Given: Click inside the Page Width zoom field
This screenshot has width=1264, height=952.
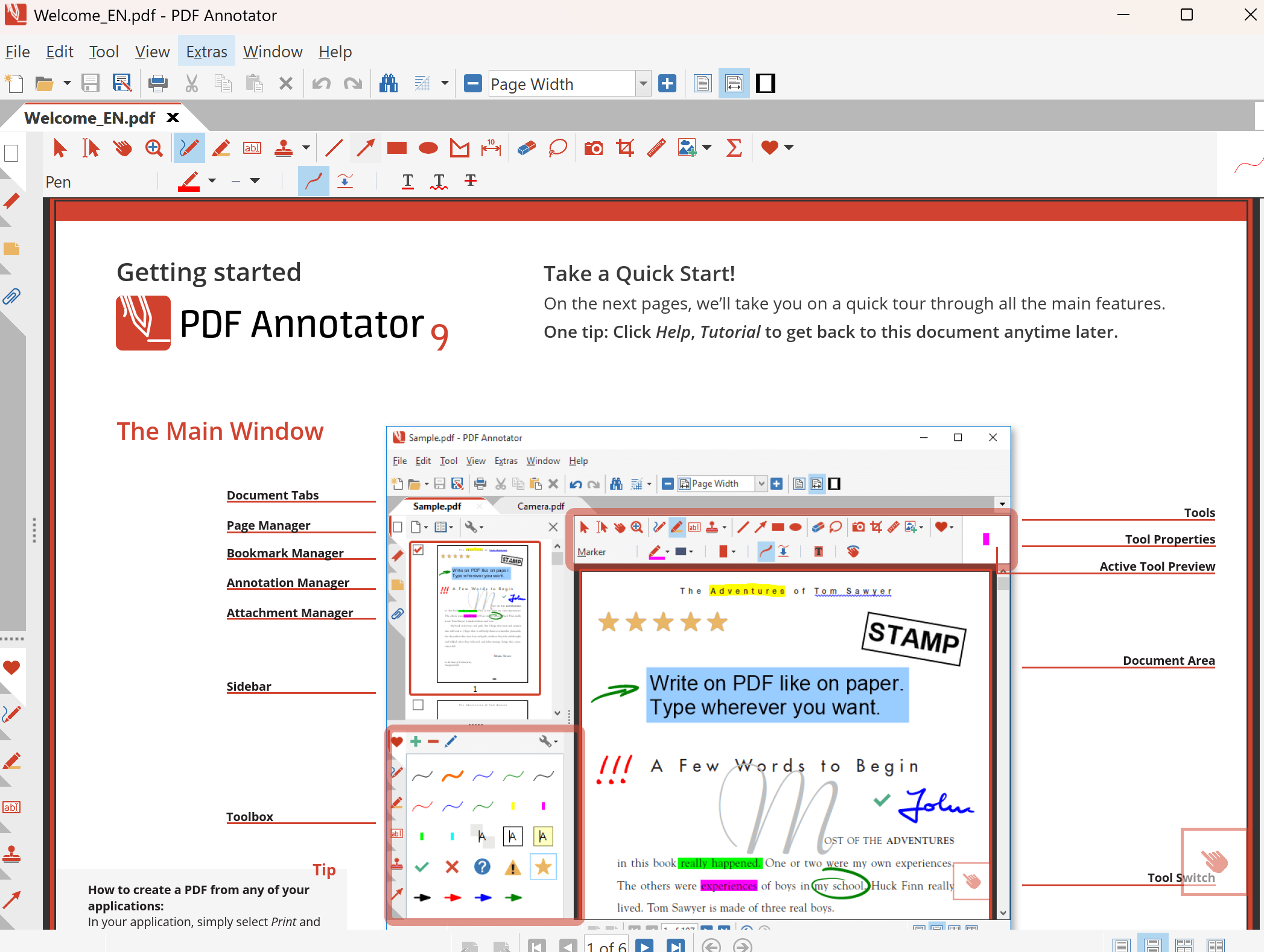Looking at the screenshot, I should tap(562, 83).
